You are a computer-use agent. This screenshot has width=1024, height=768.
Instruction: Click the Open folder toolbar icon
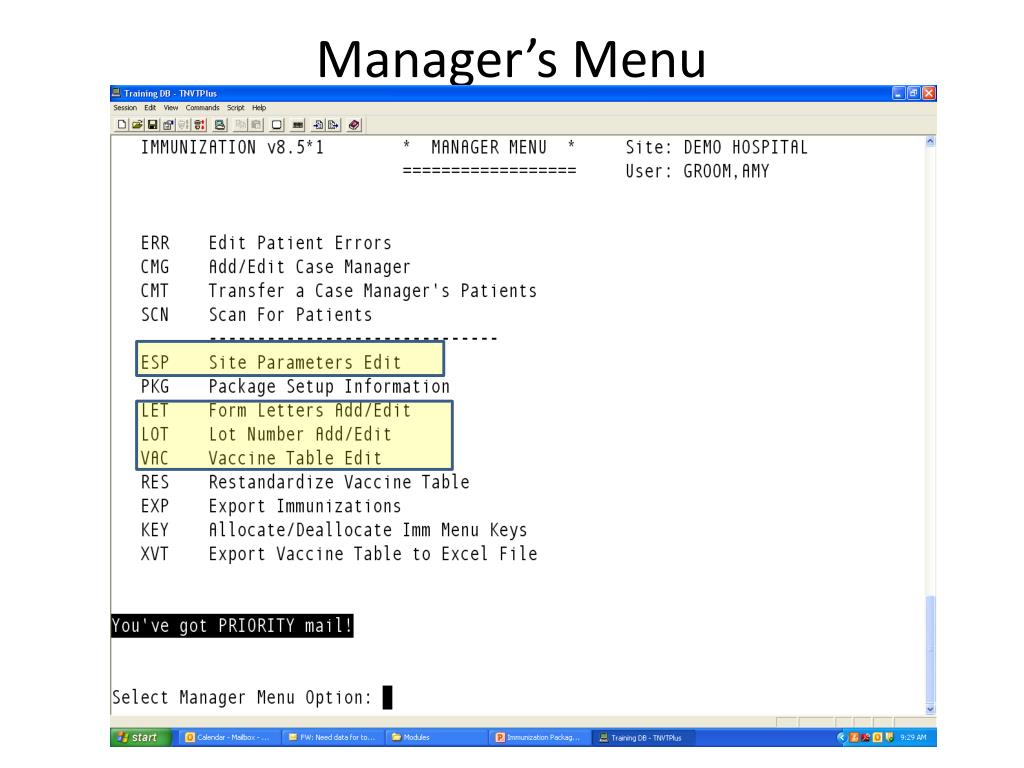(x=137, y=125)
